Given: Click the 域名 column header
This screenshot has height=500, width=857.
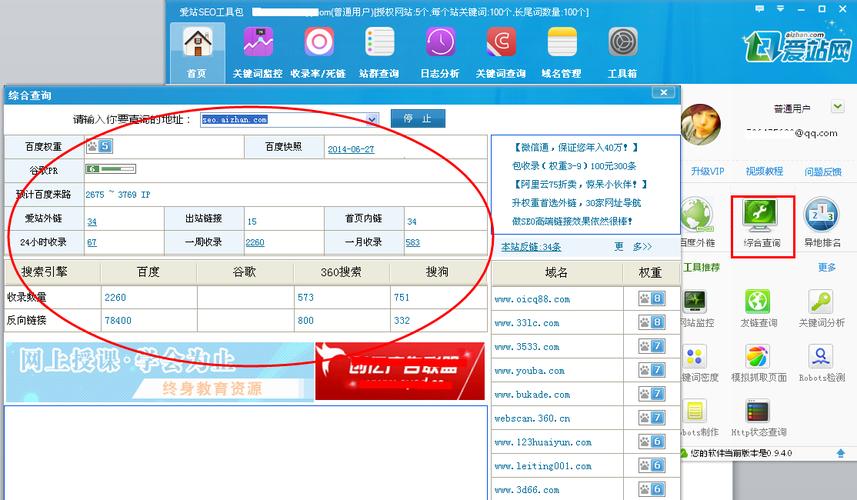Looking at the screenshot, I should (x=556, y=272).
